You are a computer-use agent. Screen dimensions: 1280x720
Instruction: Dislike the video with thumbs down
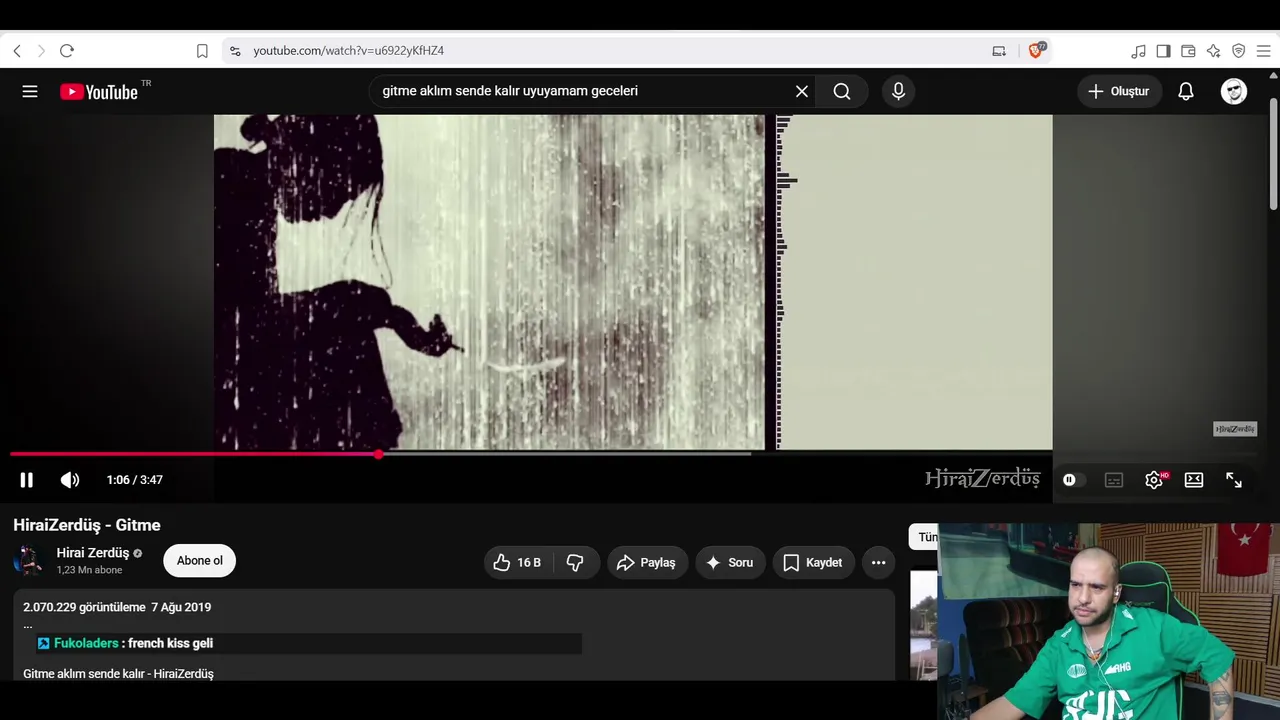[x=576, y=563]
